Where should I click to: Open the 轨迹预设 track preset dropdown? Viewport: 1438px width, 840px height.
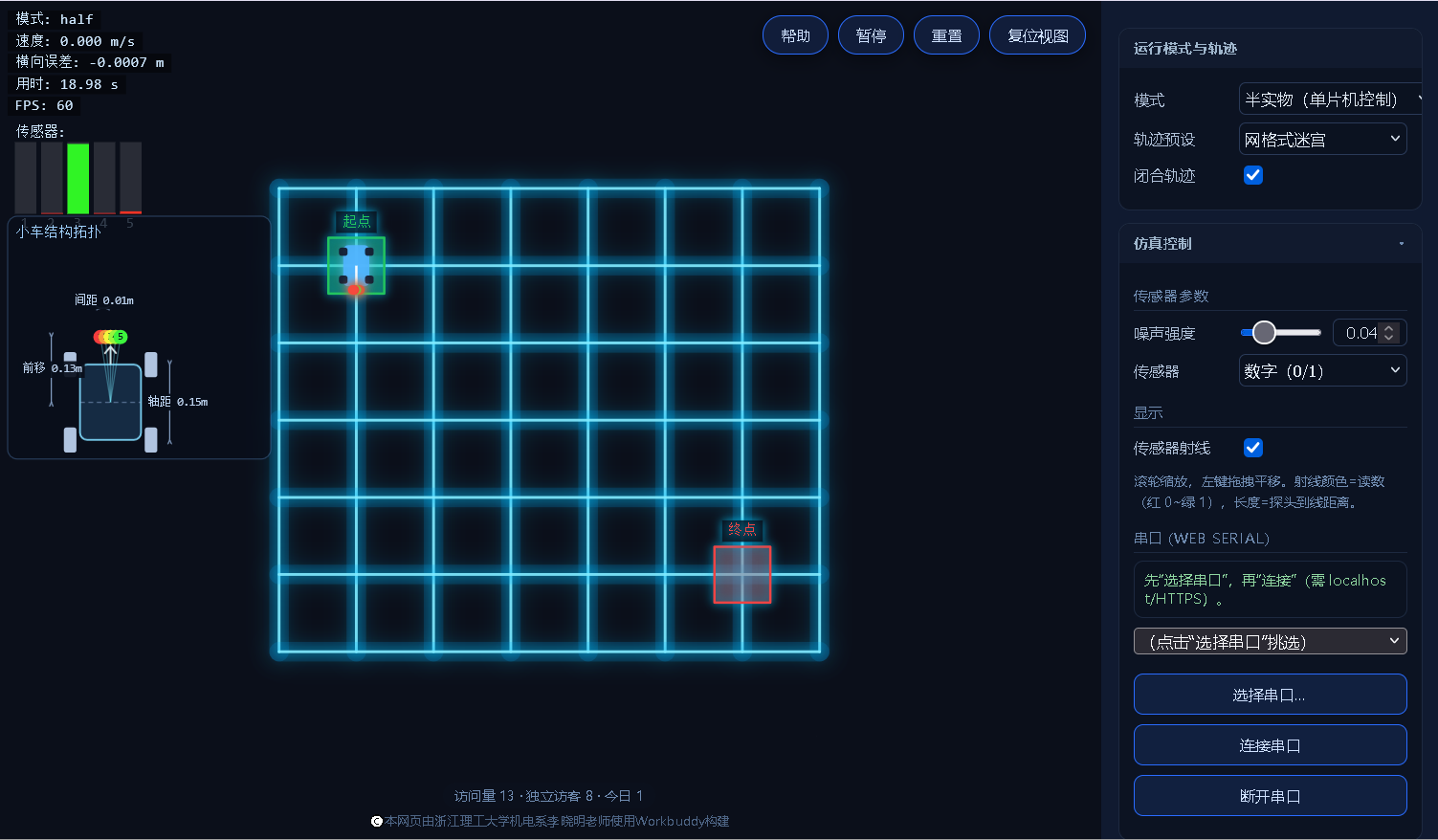point(1322,140)
